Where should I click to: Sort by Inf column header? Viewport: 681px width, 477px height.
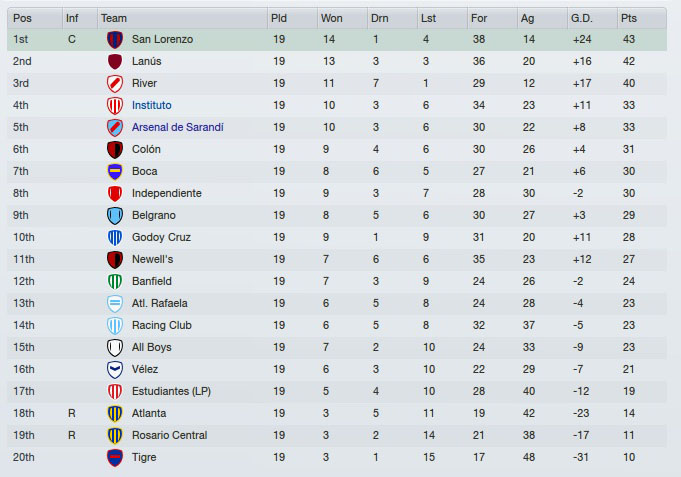point(72,18)
